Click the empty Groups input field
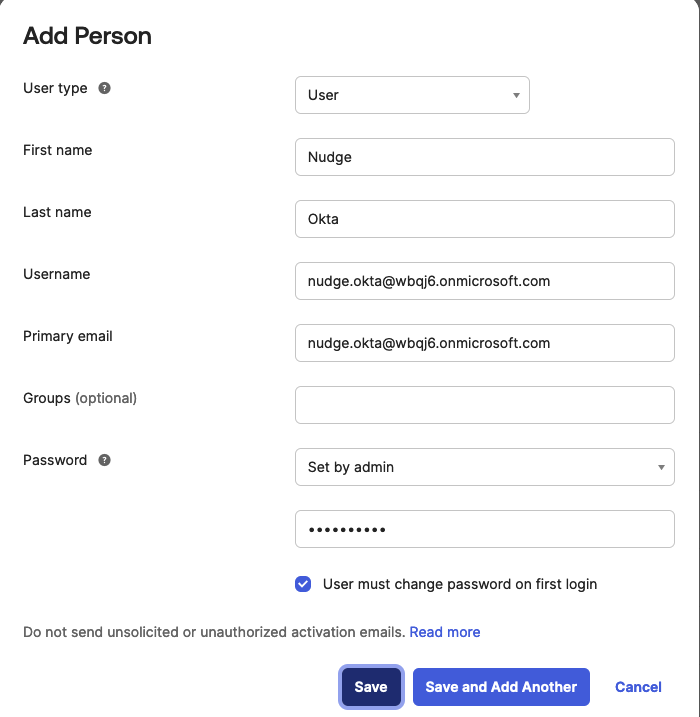This screenshot has width=700, height=717. [x=484, y=405]
